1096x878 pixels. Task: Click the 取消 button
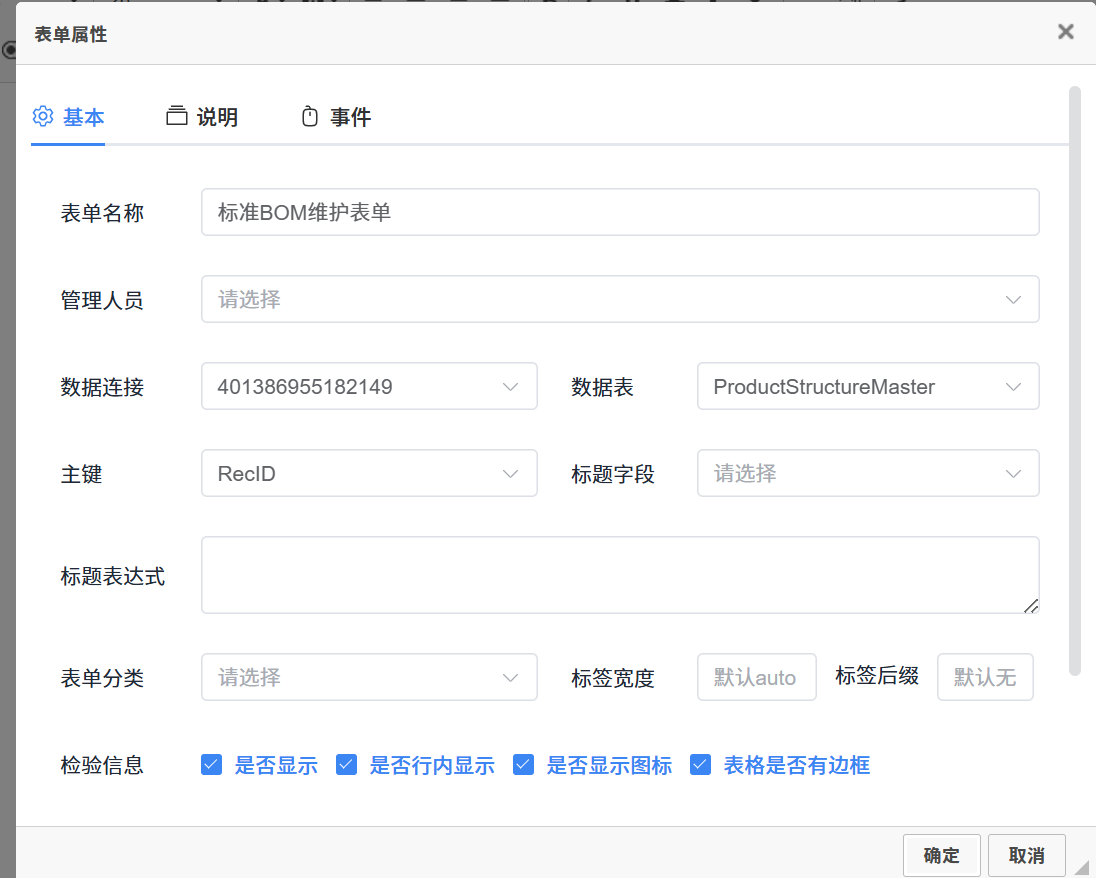(1026, 855)
